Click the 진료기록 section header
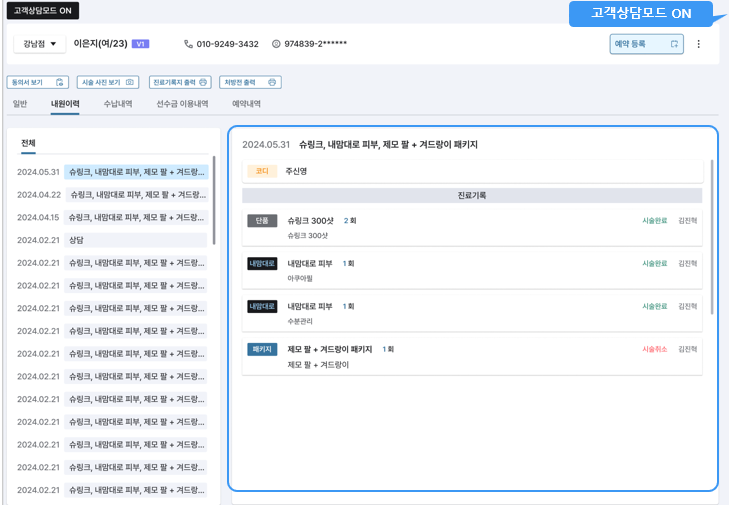 tap(472, 195)
